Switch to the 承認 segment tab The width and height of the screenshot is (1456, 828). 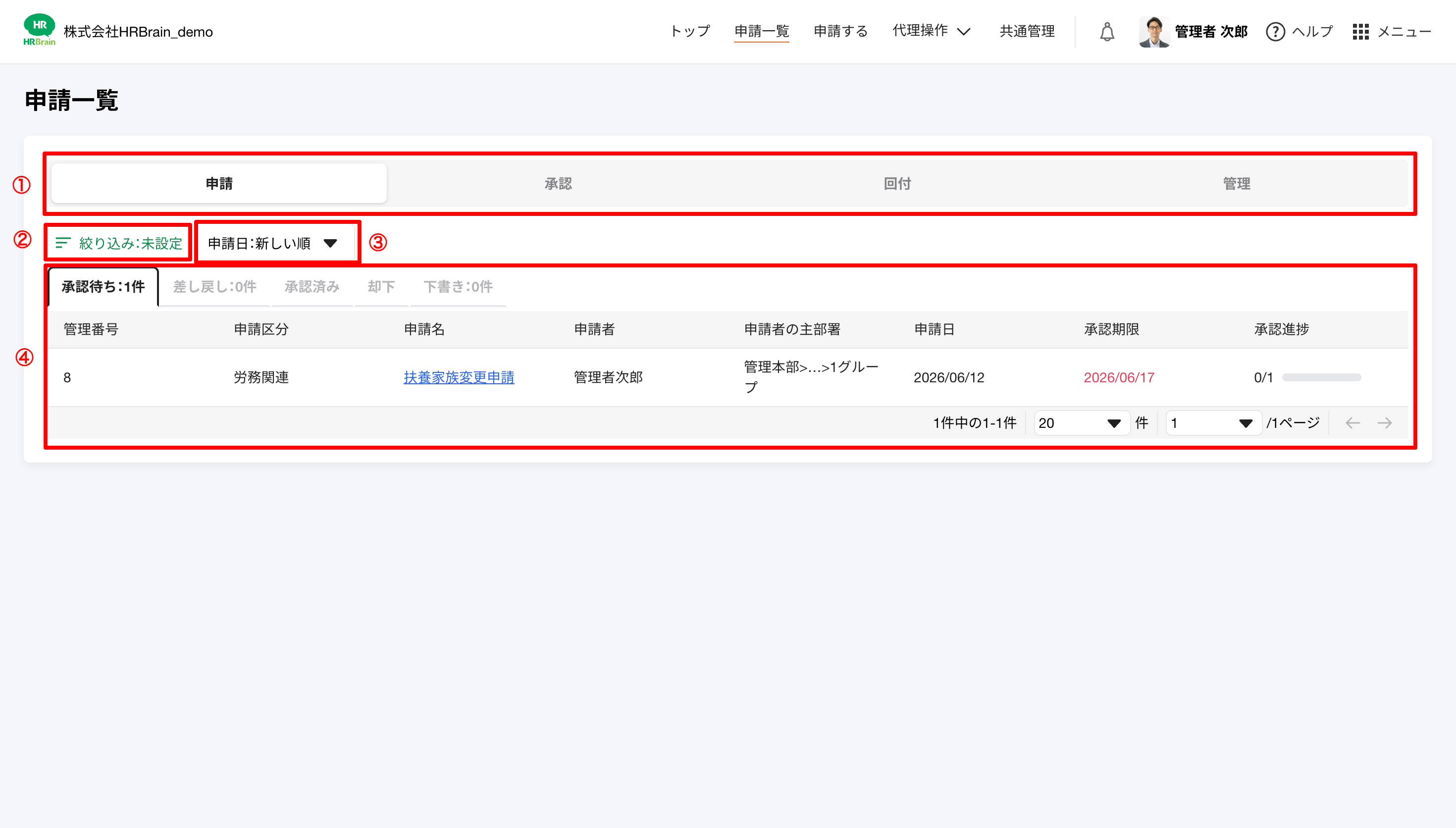coord(558,184)
